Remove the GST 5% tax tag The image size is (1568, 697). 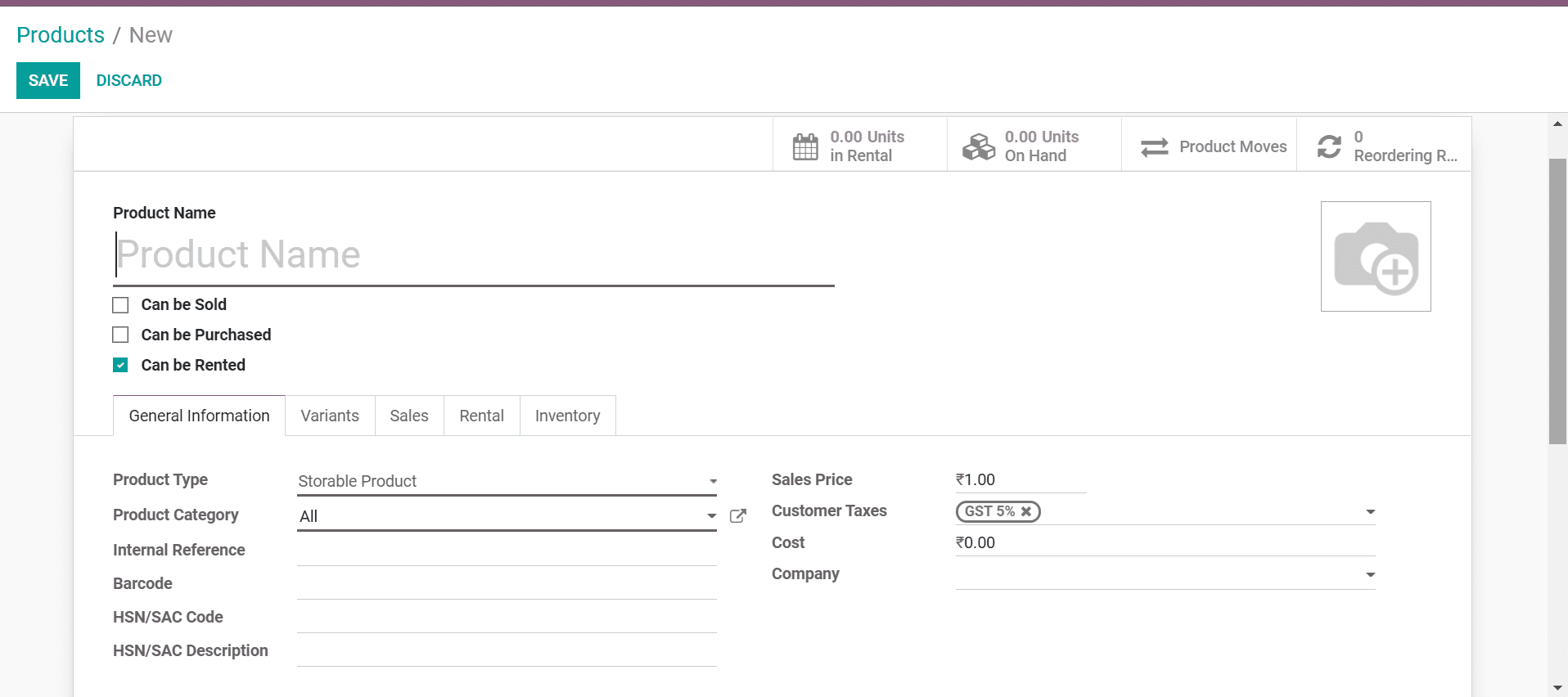(x=1026, y=511)
